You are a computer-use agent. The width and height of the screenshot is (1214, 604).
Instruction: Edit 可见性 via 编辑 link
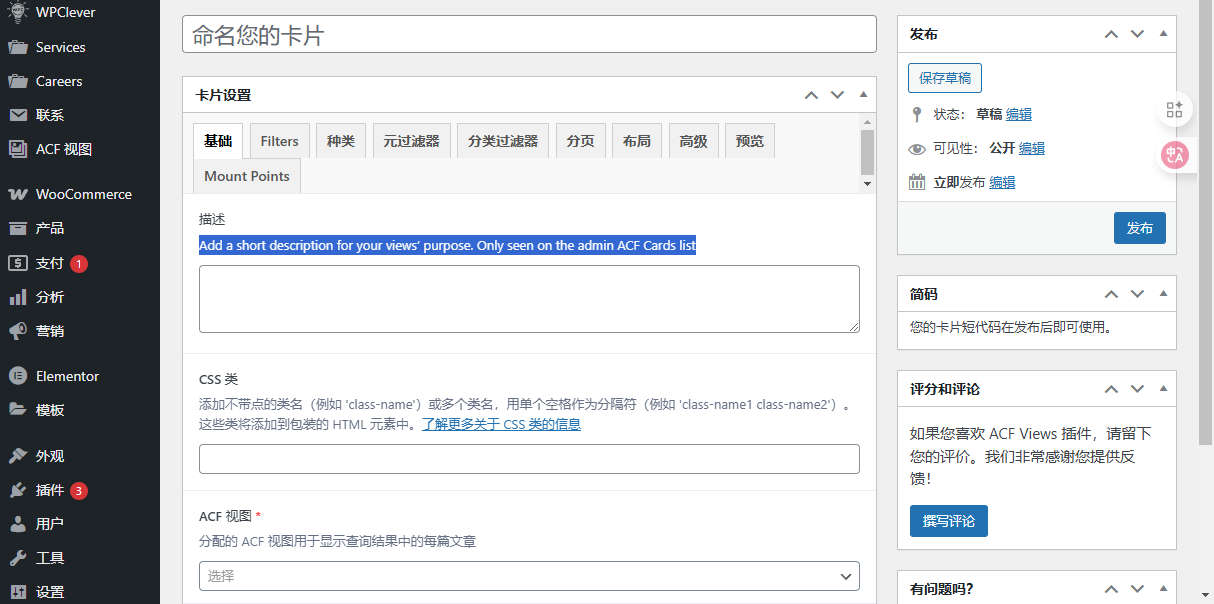pos(1032,148)
